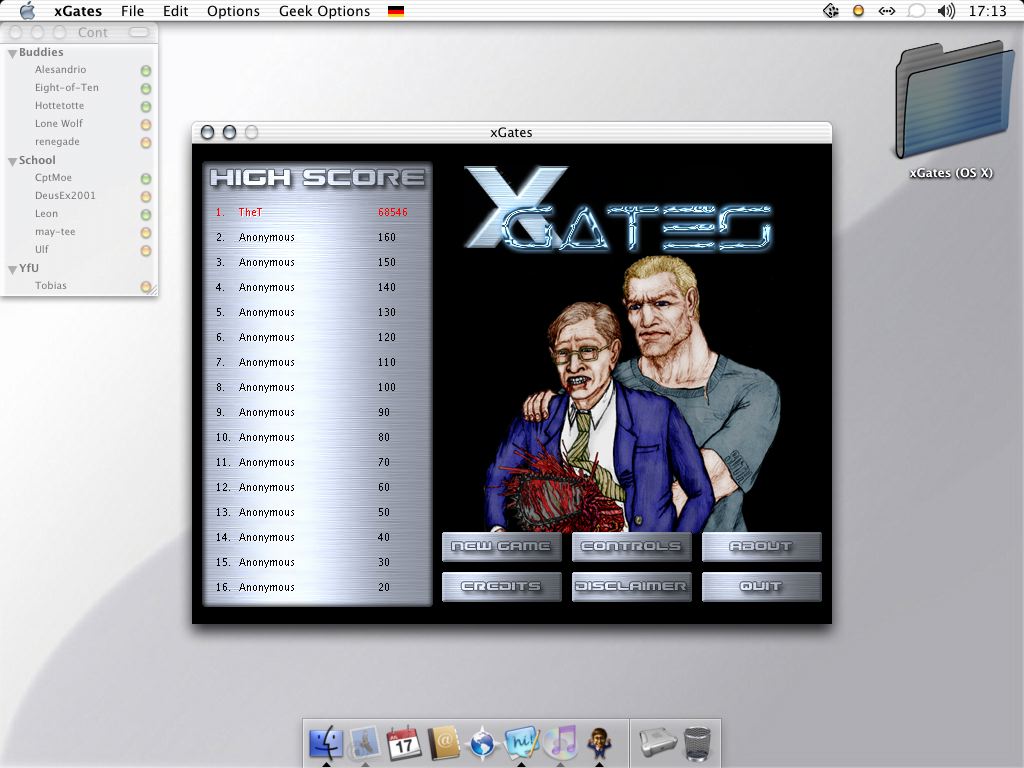Viewport: 1024px width, 768px height.
Task: Collapse the School group triangle
Action: [12, 161]
